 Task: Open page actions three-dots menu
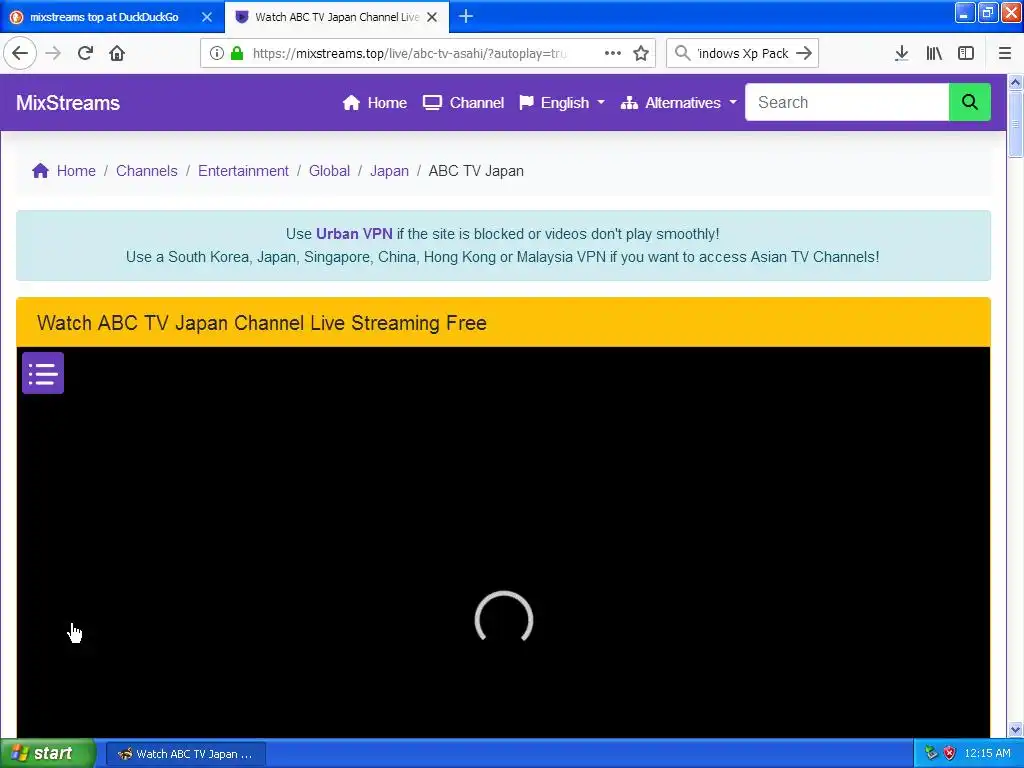click(613, 53)
